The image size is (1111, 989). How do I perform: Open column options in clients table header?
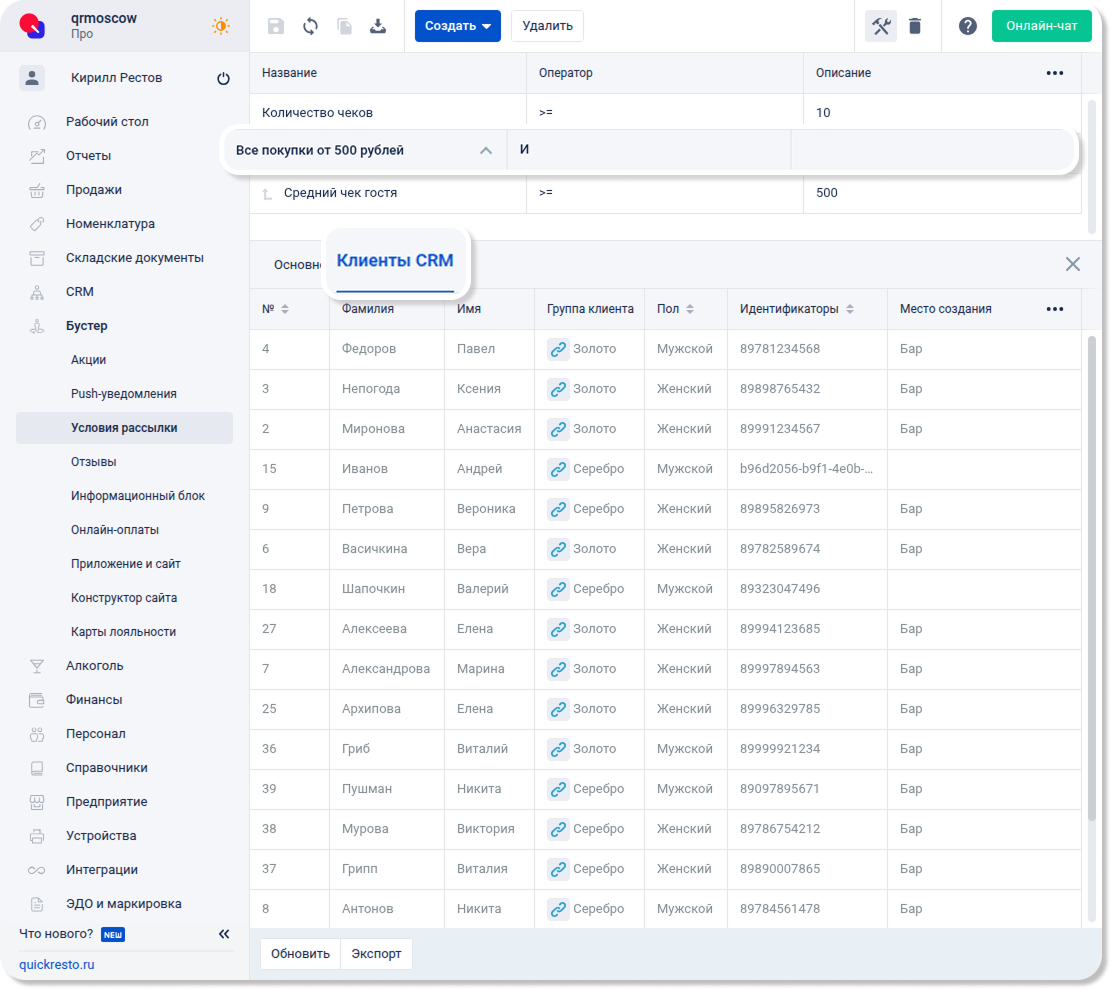pos(1054,309)
